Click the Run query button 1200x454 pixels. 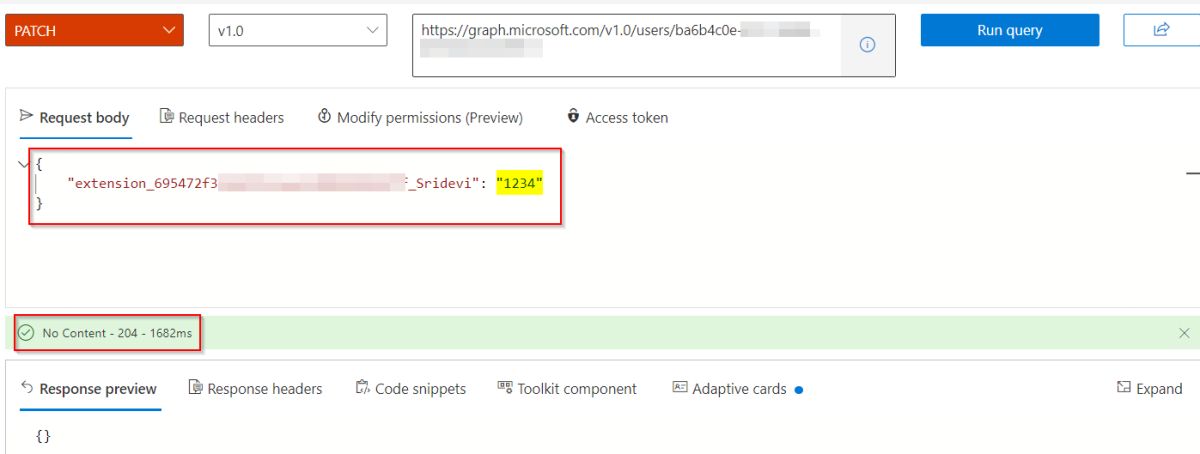click(x=1010, y=30)
